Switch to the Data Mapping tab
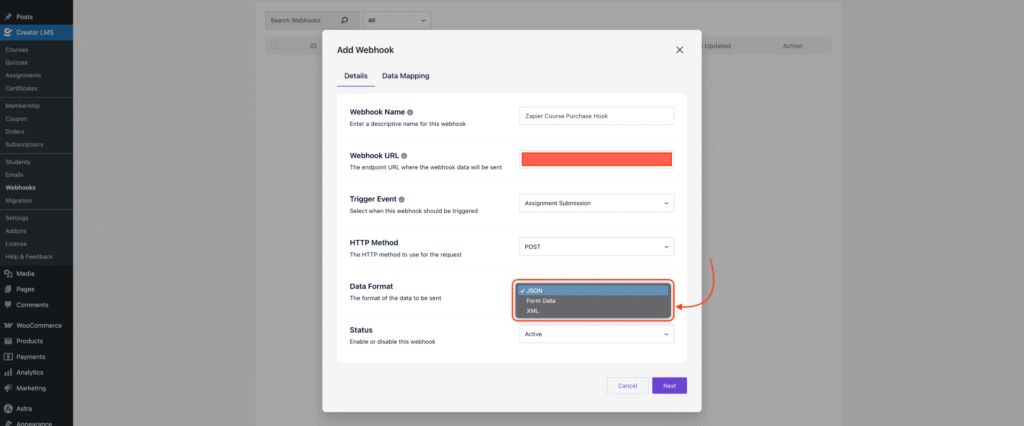 point(405,76)
